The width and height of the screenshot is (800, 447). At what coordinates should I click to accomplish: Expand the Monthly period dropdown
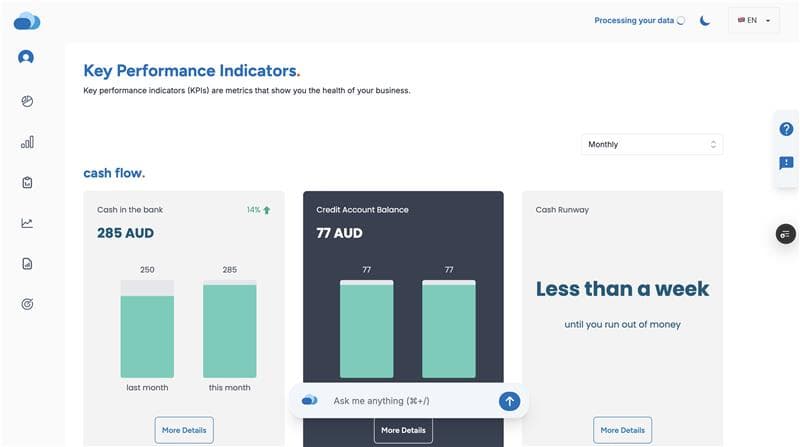pyautogui.click(x=651, y=144)
